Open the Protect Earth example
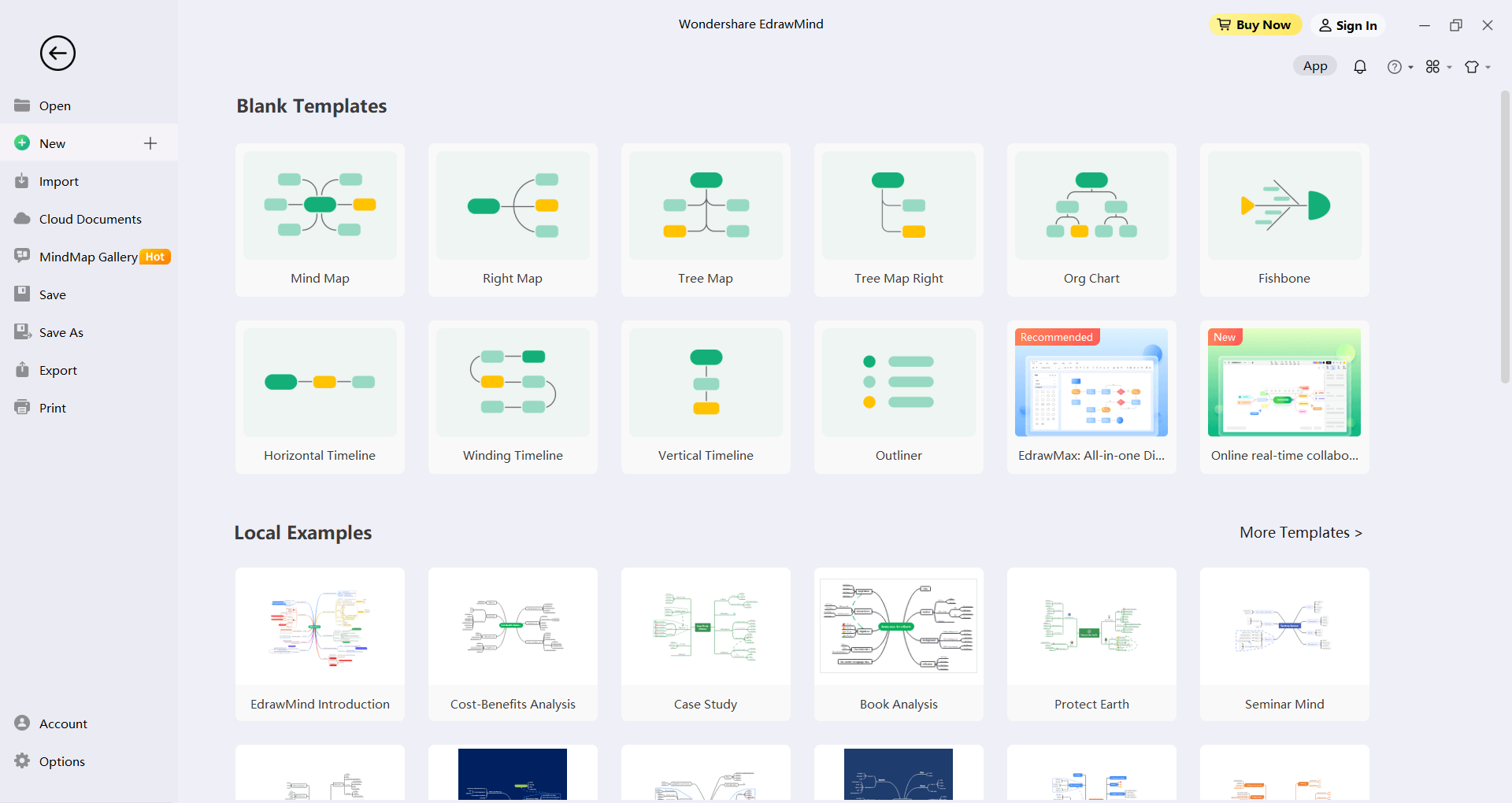The image size is (1512, 803). pos(1091,644)
